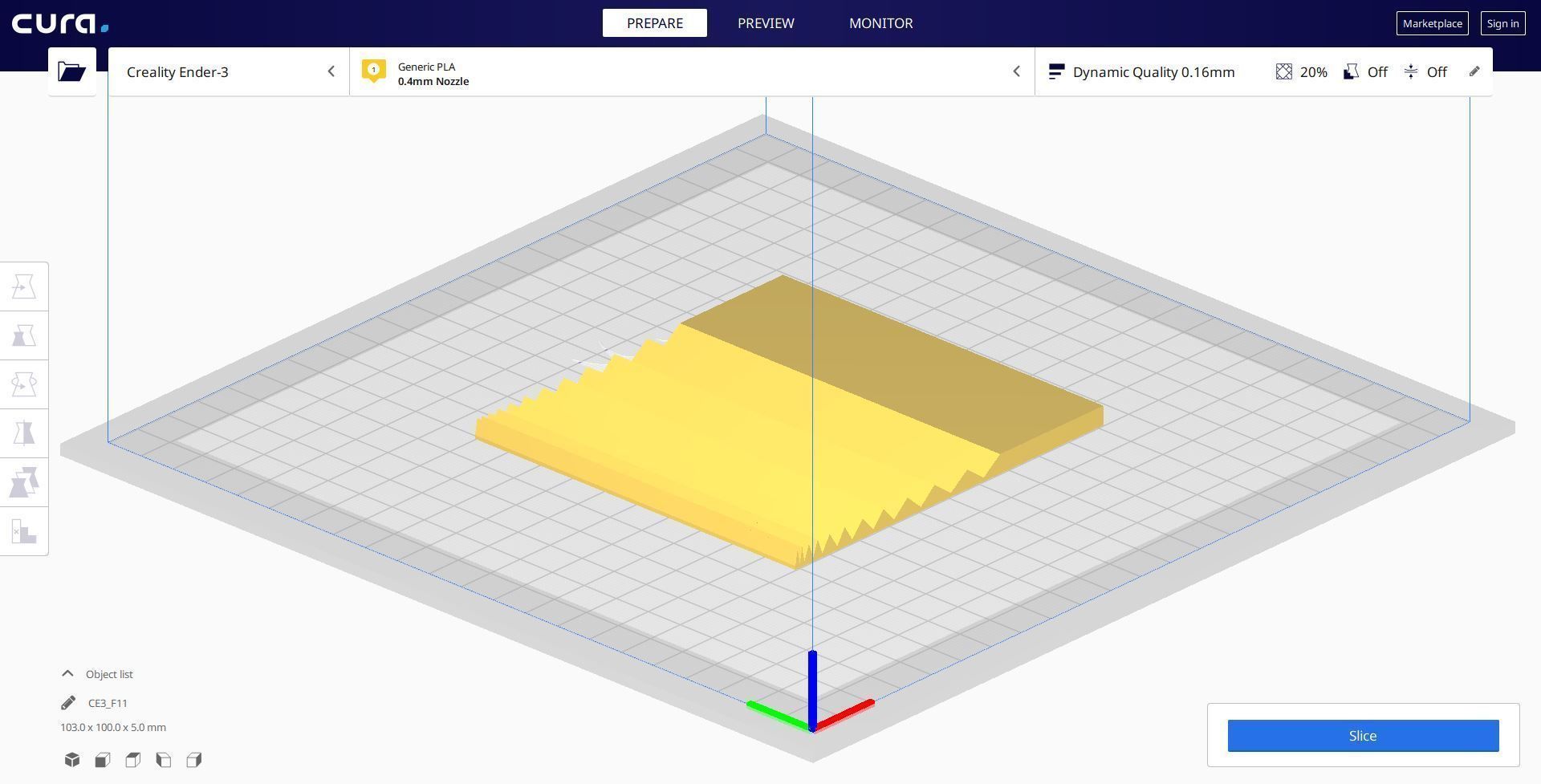Select the Scale tool
This screenshot has width=1541, height=784.
(24, 335)
